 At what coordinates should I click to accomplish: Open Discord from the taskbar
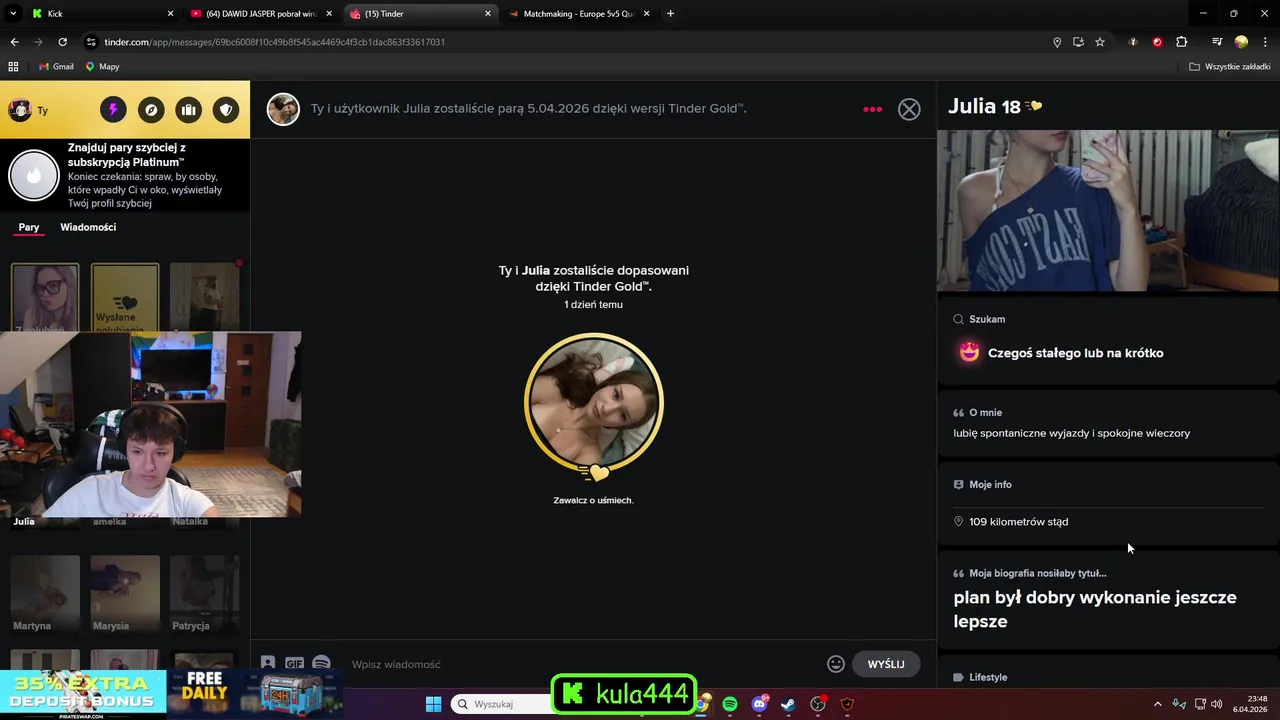tap(760, 704)
